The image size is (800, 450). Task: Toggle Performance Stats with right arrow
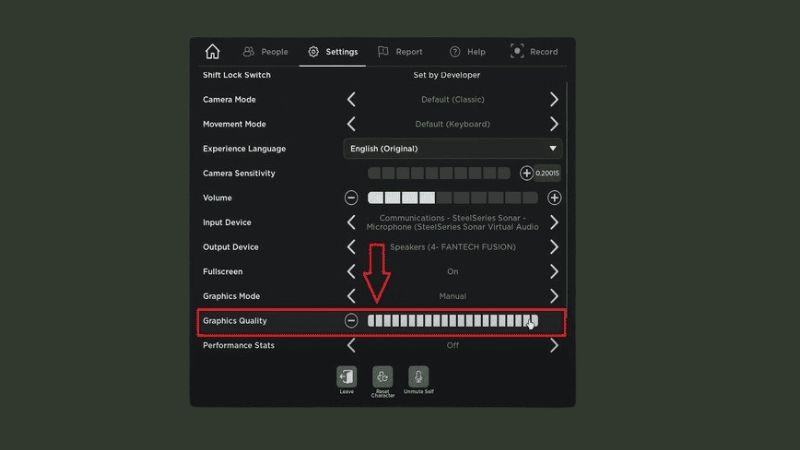(x=554, y=345)
